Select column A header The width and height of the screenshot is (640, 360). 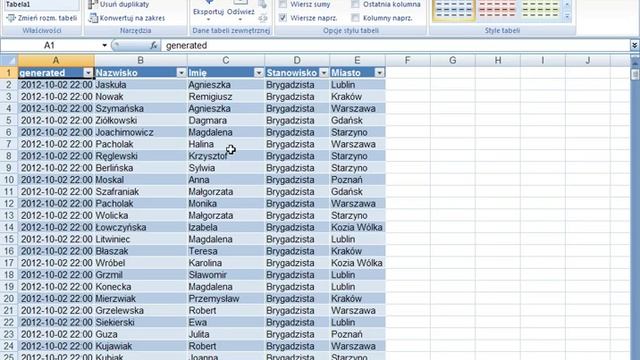pyautogui.click(x=56, y=60)
